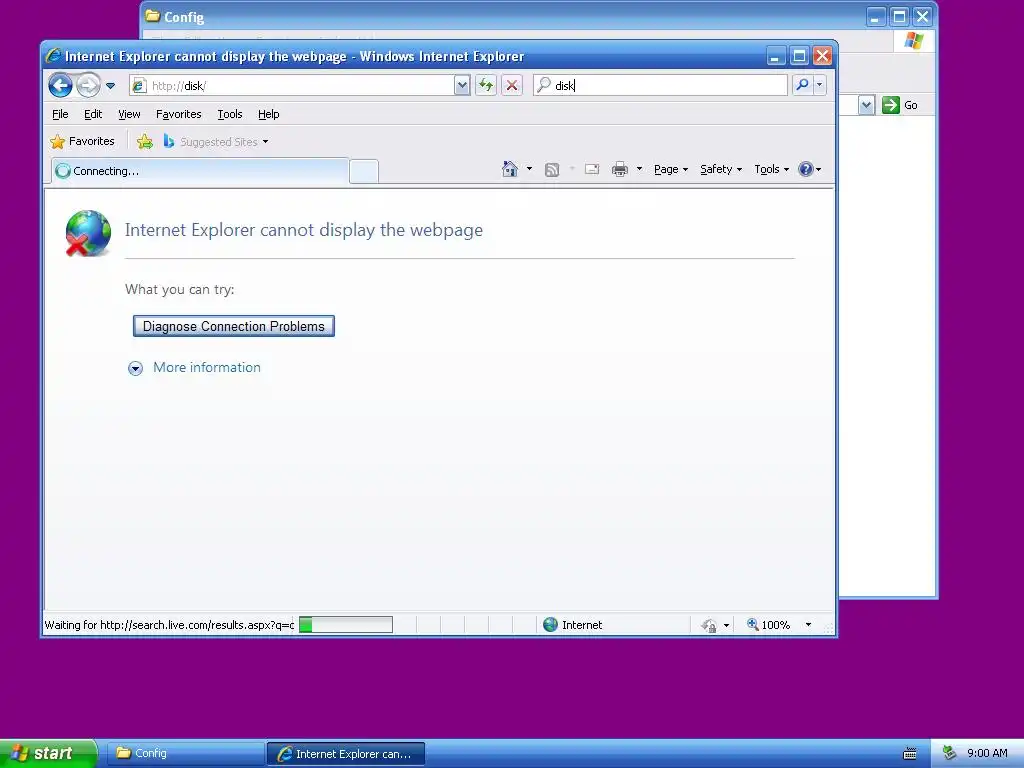
Task: Print the page with printer icon
Action: 619,170
